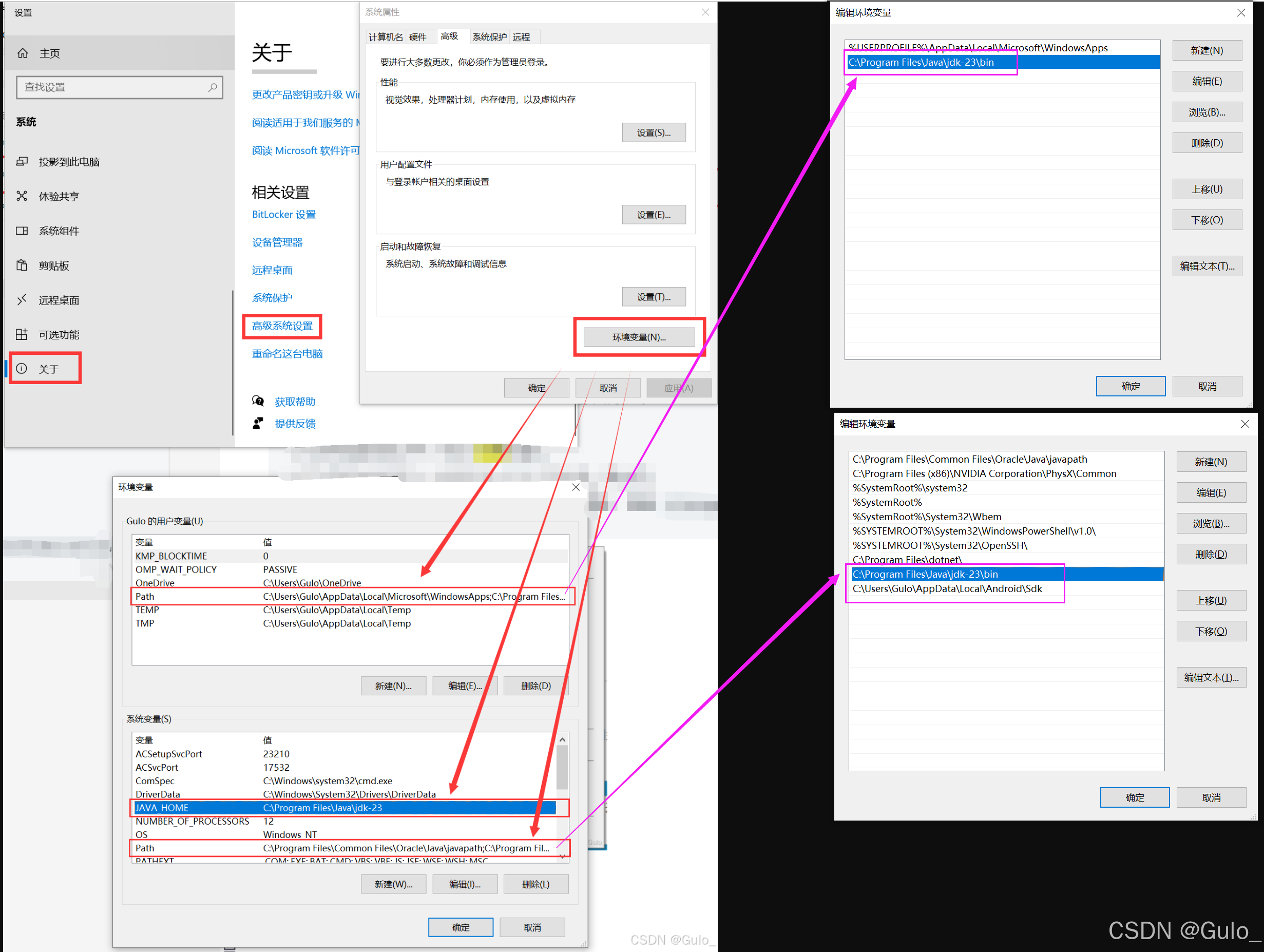Click the 编辑文本(T) button
1264x952 pixels.
click(x=1207, y=265)
